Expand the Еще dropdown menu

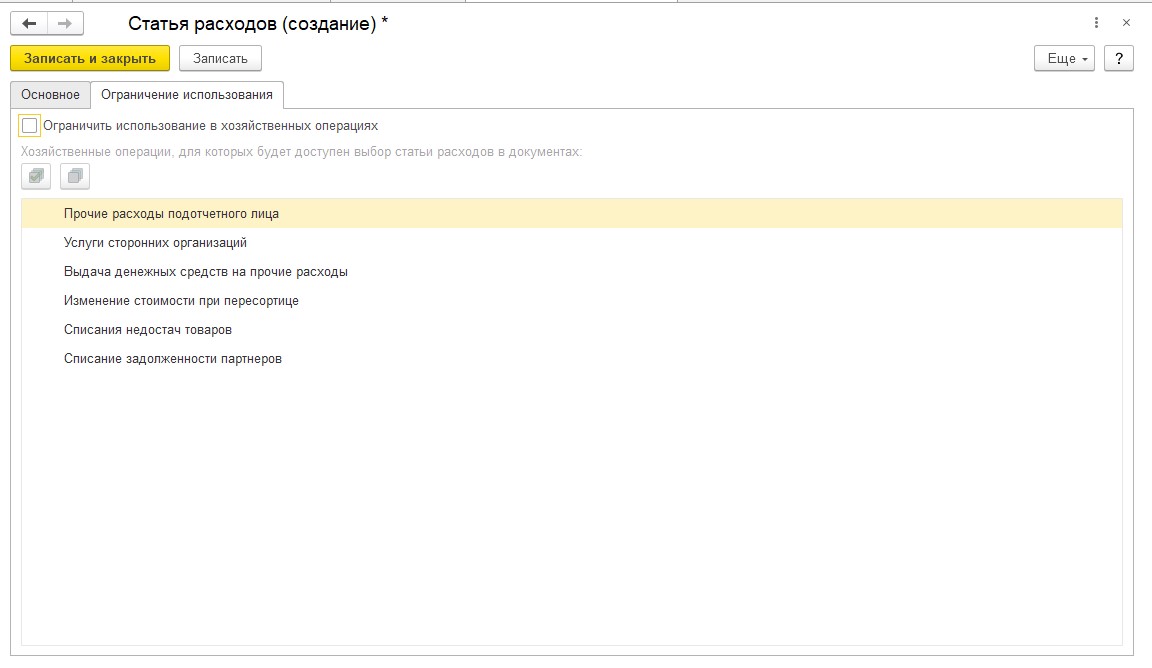(x=1065, y=58)
